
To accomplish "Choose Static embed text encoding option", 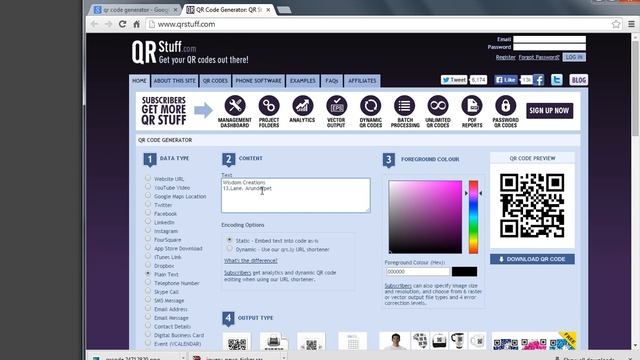I will pos(229,240).
